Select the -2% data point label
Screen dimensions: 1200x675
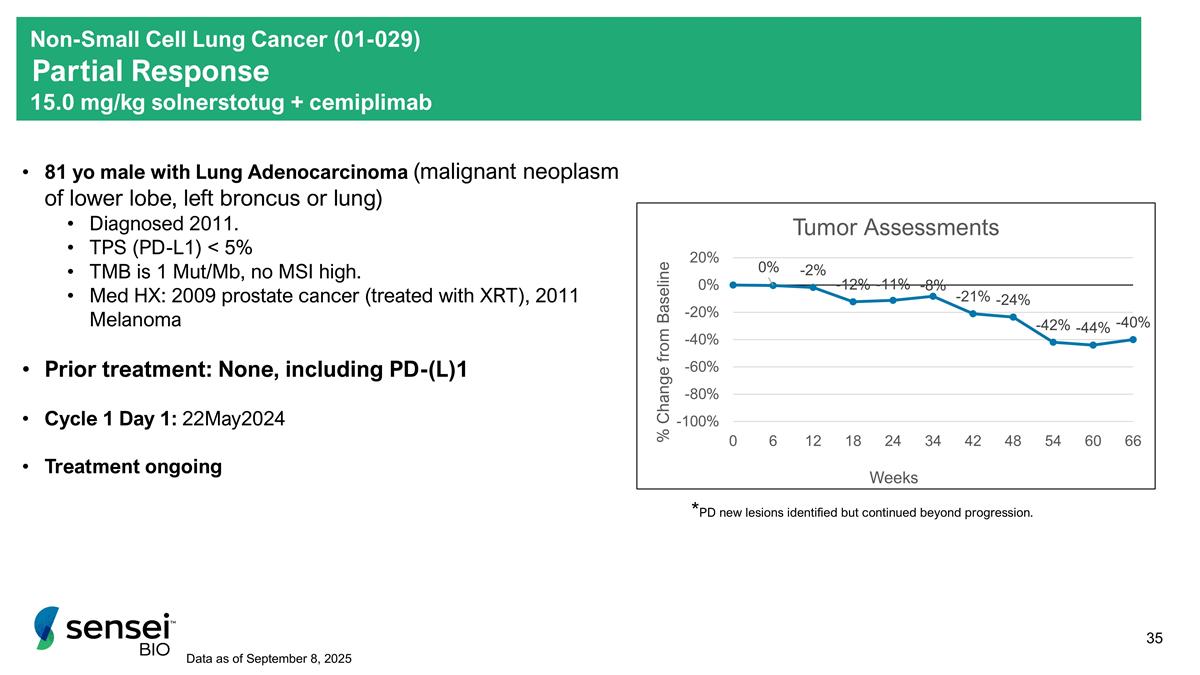pos(813,270)
